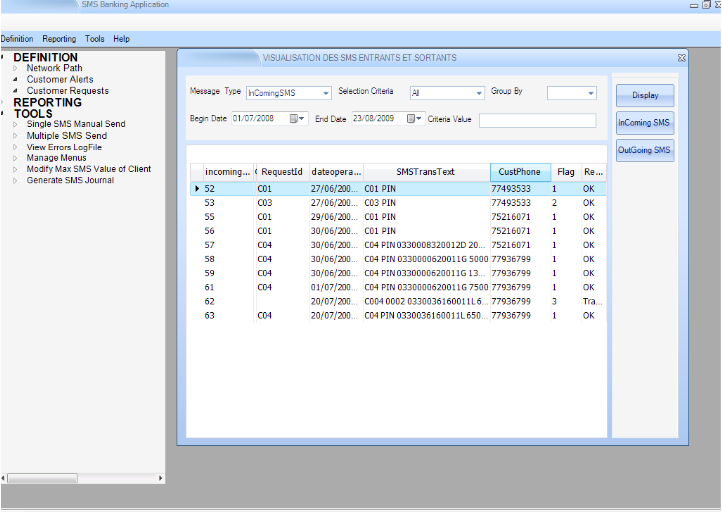Type in the Criteria Value field
The height and width of the screenshot is (512, 722).
[537, 120]
